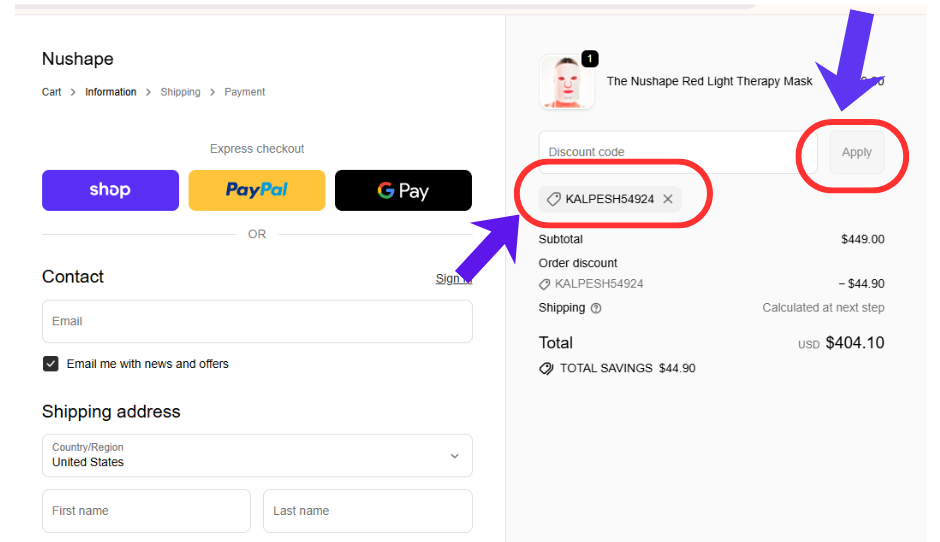This screenshot has height=542, width=940.
Task: Uncheck Email me with news and offers
Action: coord(51,364)
